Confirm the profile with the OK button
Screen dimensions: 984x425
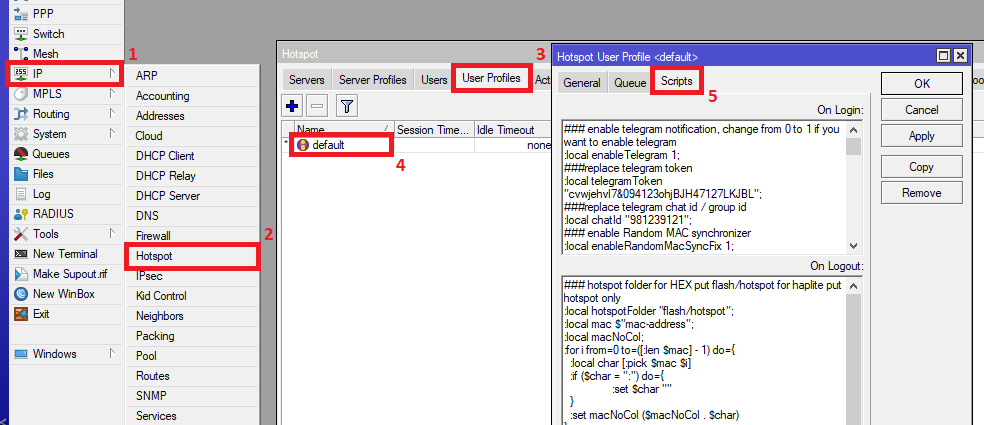pyautogui.click(x=922, y=83)
